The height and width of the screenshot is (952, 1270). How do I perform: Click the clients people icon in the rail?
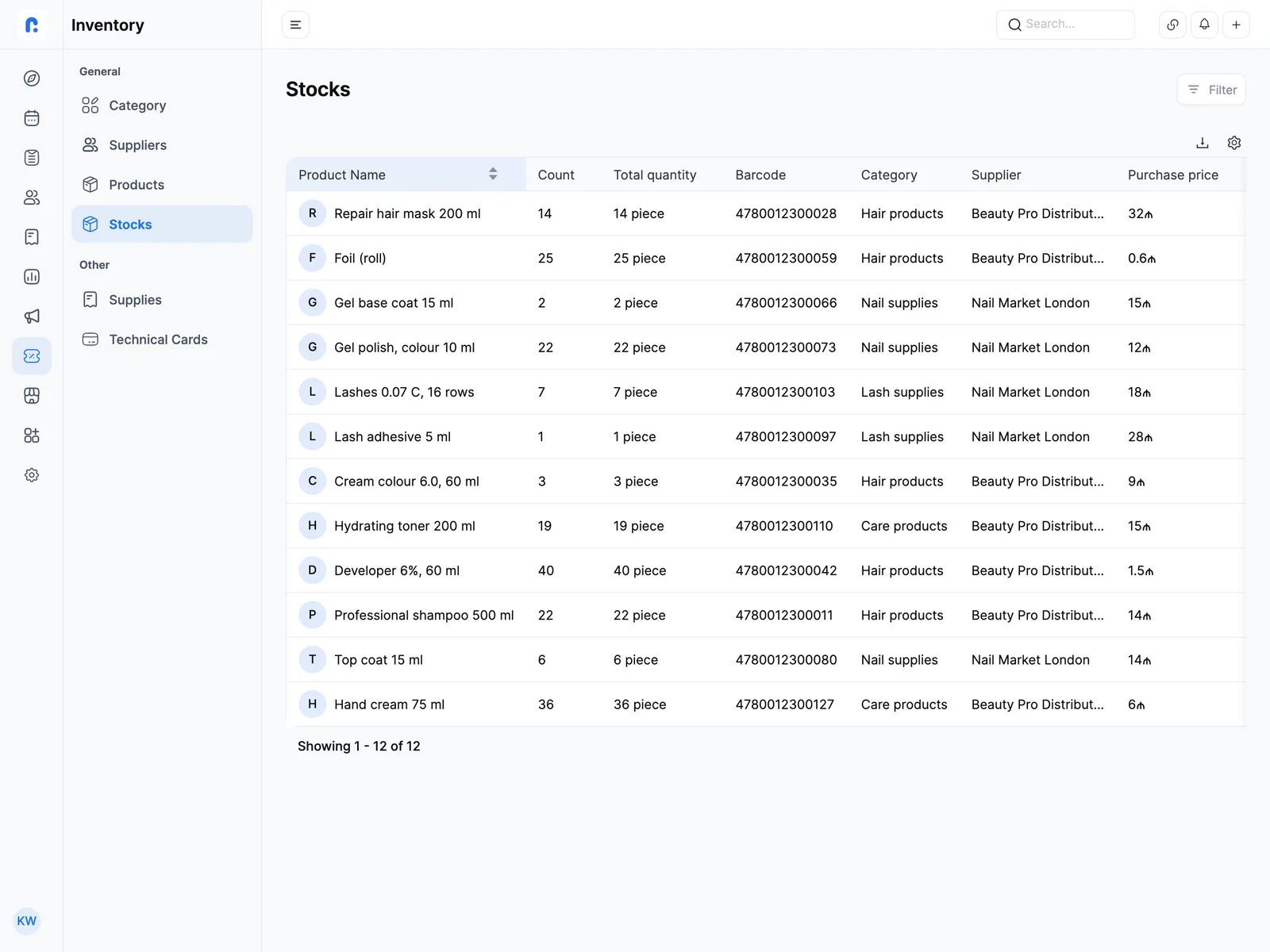click(32, 198)
